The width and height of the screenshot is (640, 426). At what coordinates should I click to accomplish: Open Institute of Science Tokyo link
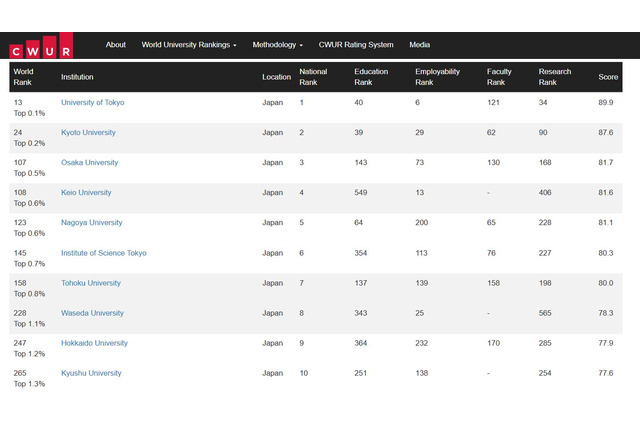104,253
